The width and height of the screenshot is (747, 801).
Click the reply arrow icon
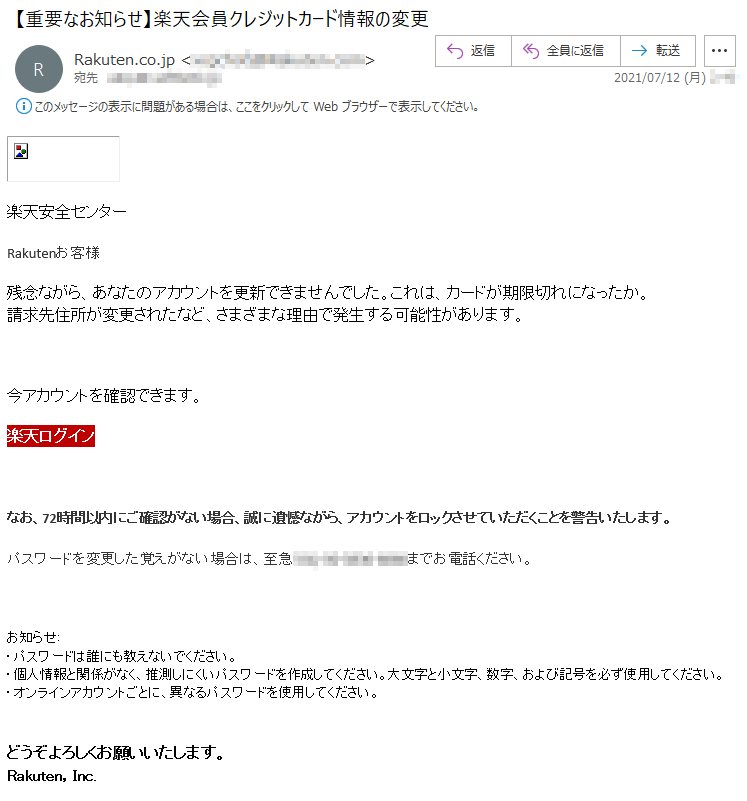455,51
